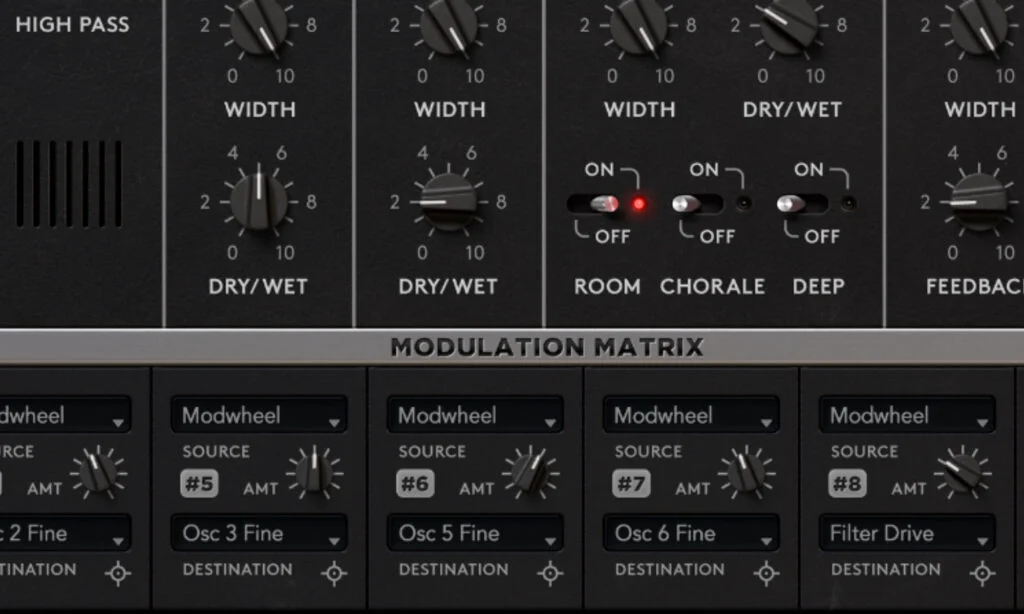Image resolution: width=1024 pixels, height=614 pixels.
Task: Enable the DEEP switch
Action: (802, 204)
